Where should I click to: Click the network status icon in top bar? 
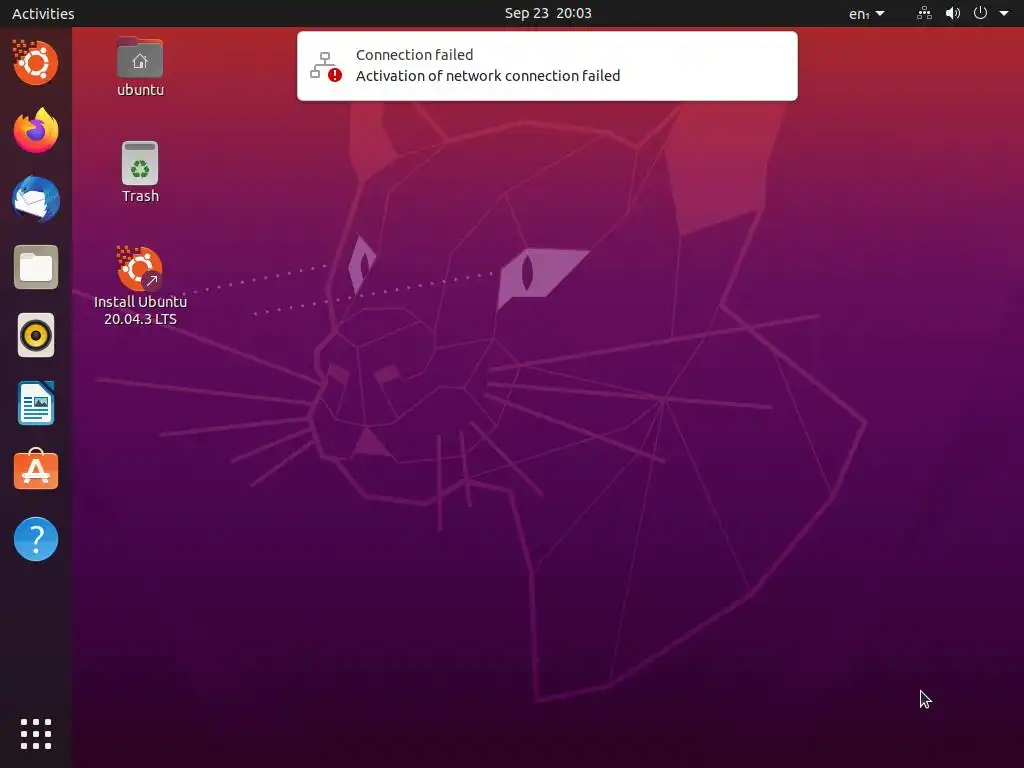[925, 13]
